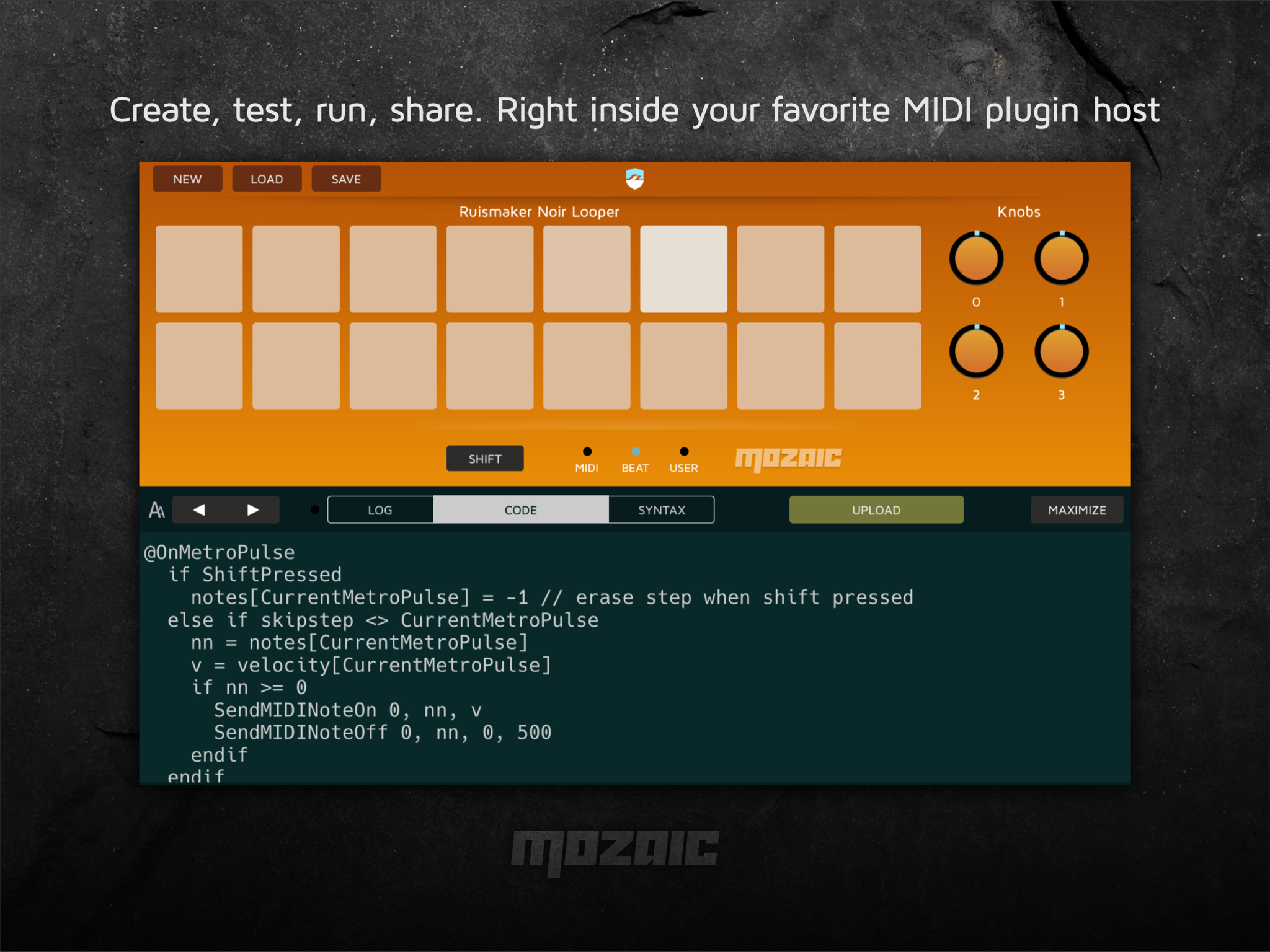Click the BEAT indicator LED
Image resolution: width=1270 pixels, height=952 pixels.
tap(635, 451)
